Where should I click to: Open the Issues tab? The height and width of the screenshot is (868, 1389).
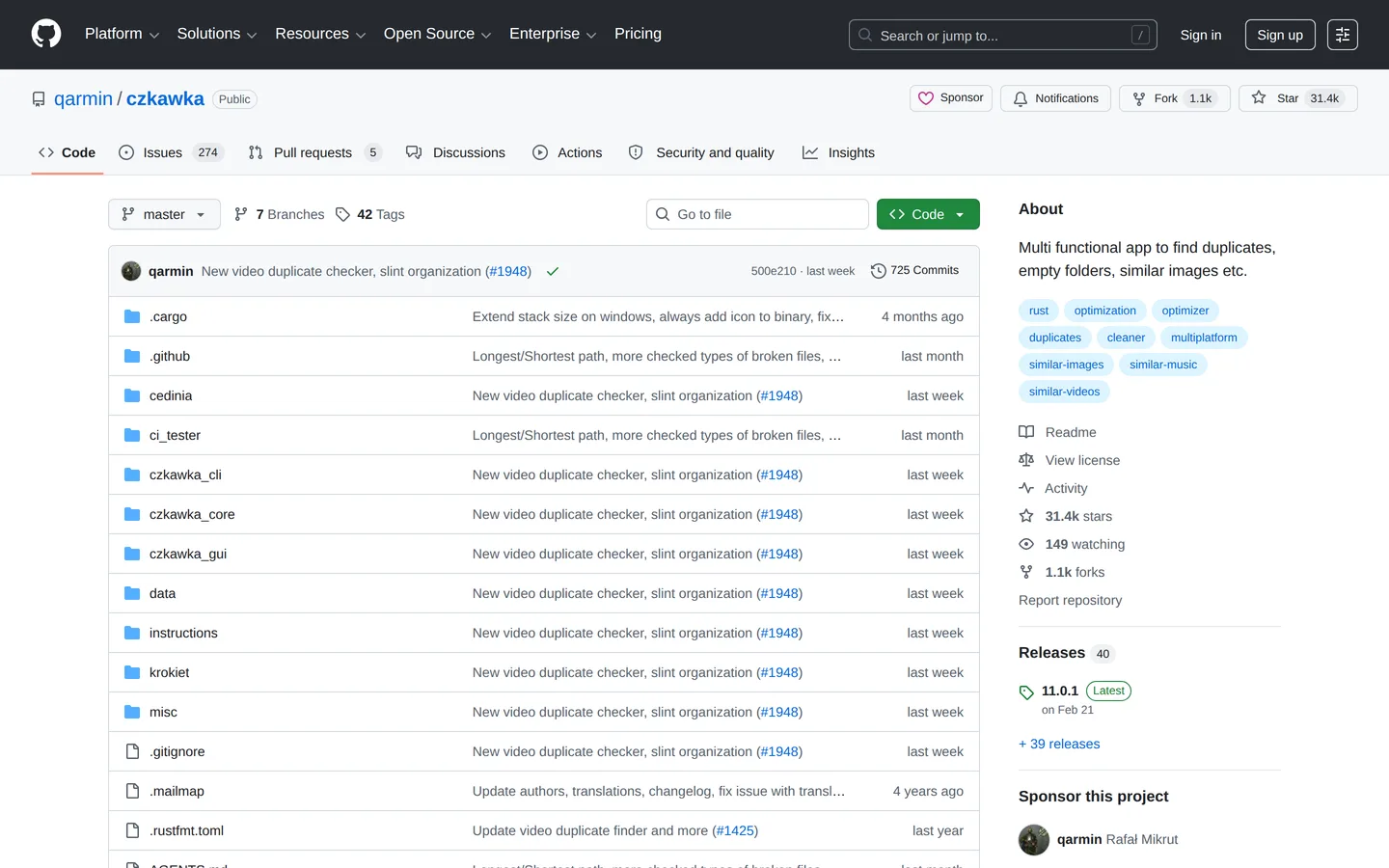(x=171, y=152)
